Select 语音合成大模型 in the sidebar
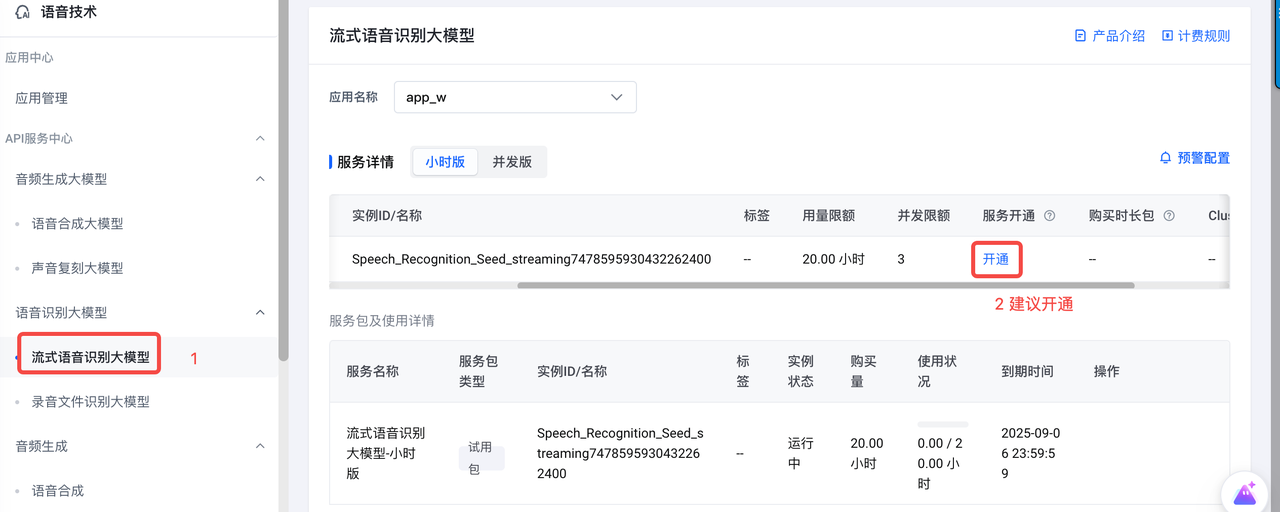Viewport: 1280px width, 512px height. tap(78, 224)
